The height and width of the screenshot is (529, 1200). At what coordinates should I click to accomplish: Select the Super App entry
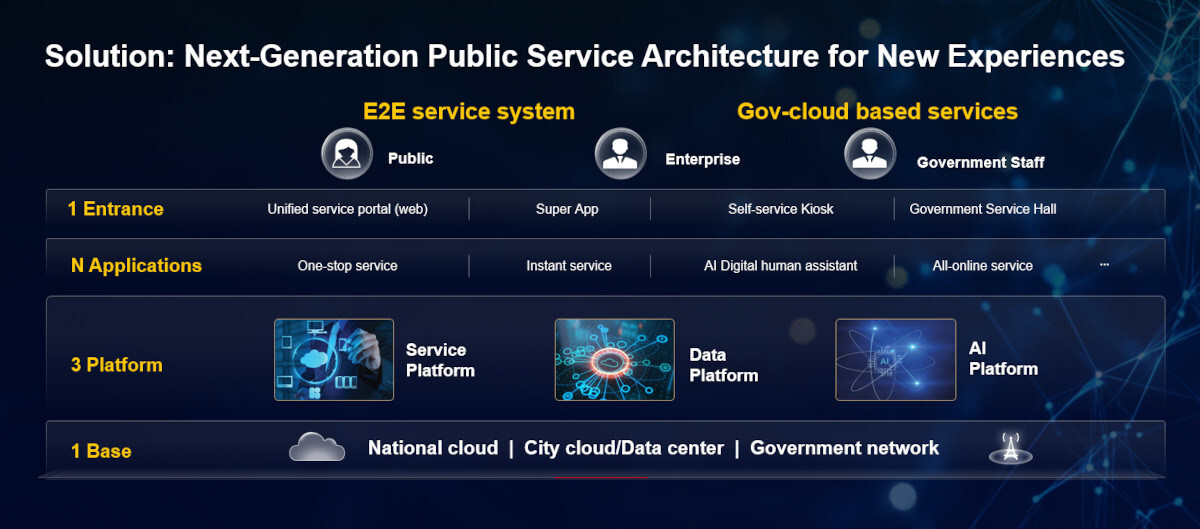(567, 209)
